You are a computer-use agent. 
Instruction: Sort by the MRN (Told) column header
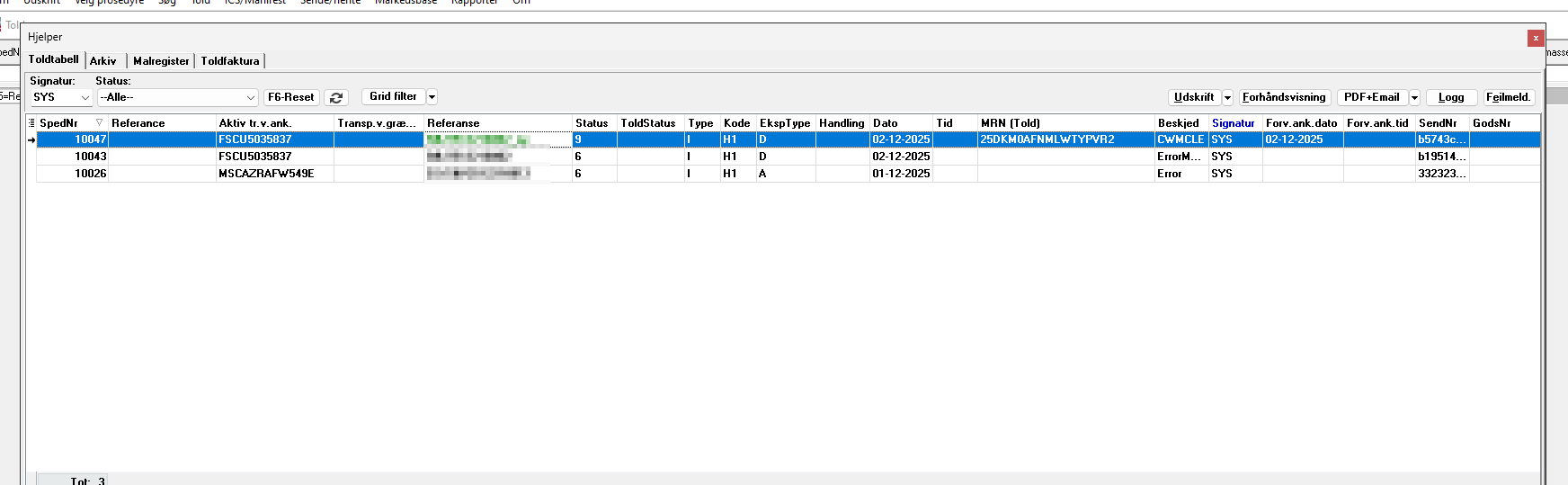pos(1011,123)
